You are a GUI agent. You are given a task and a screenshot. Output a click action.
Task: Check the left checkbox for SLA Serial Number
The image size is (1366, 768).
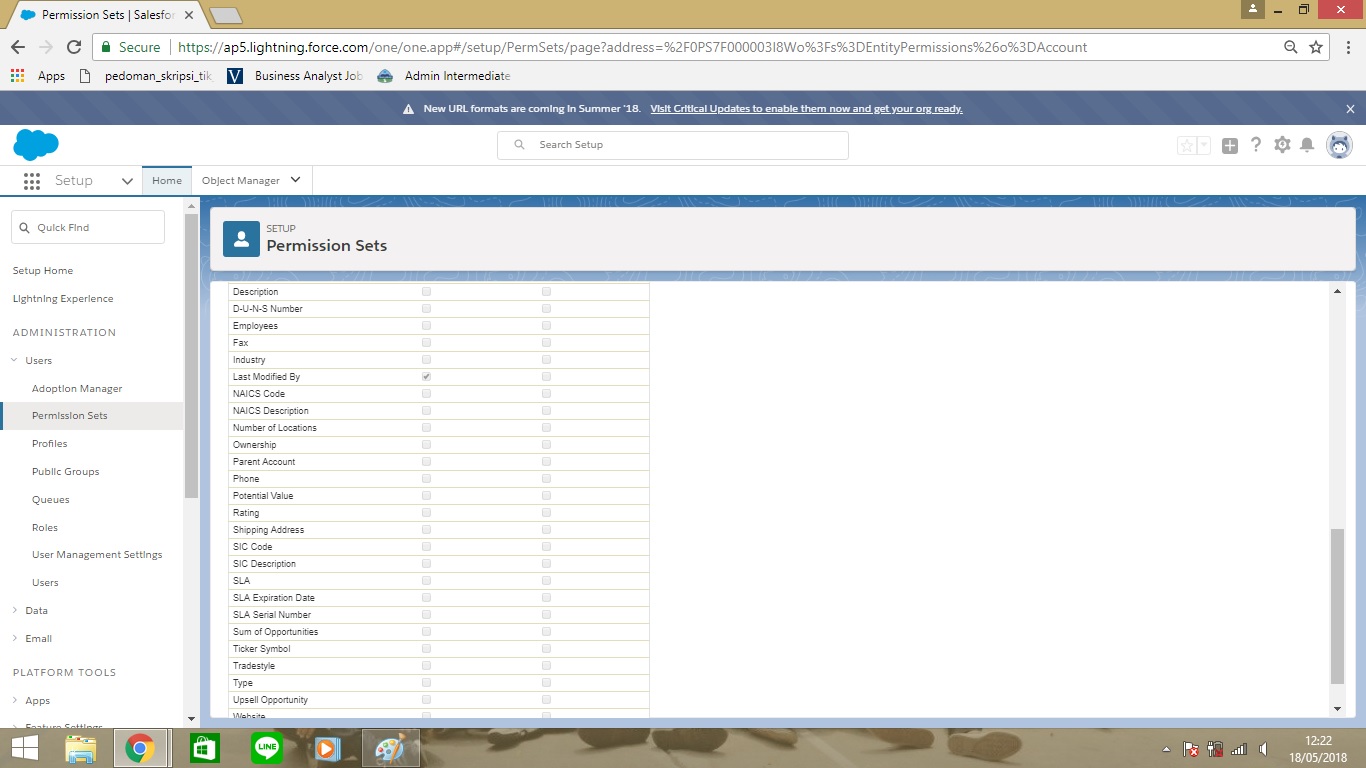(427, 615)
